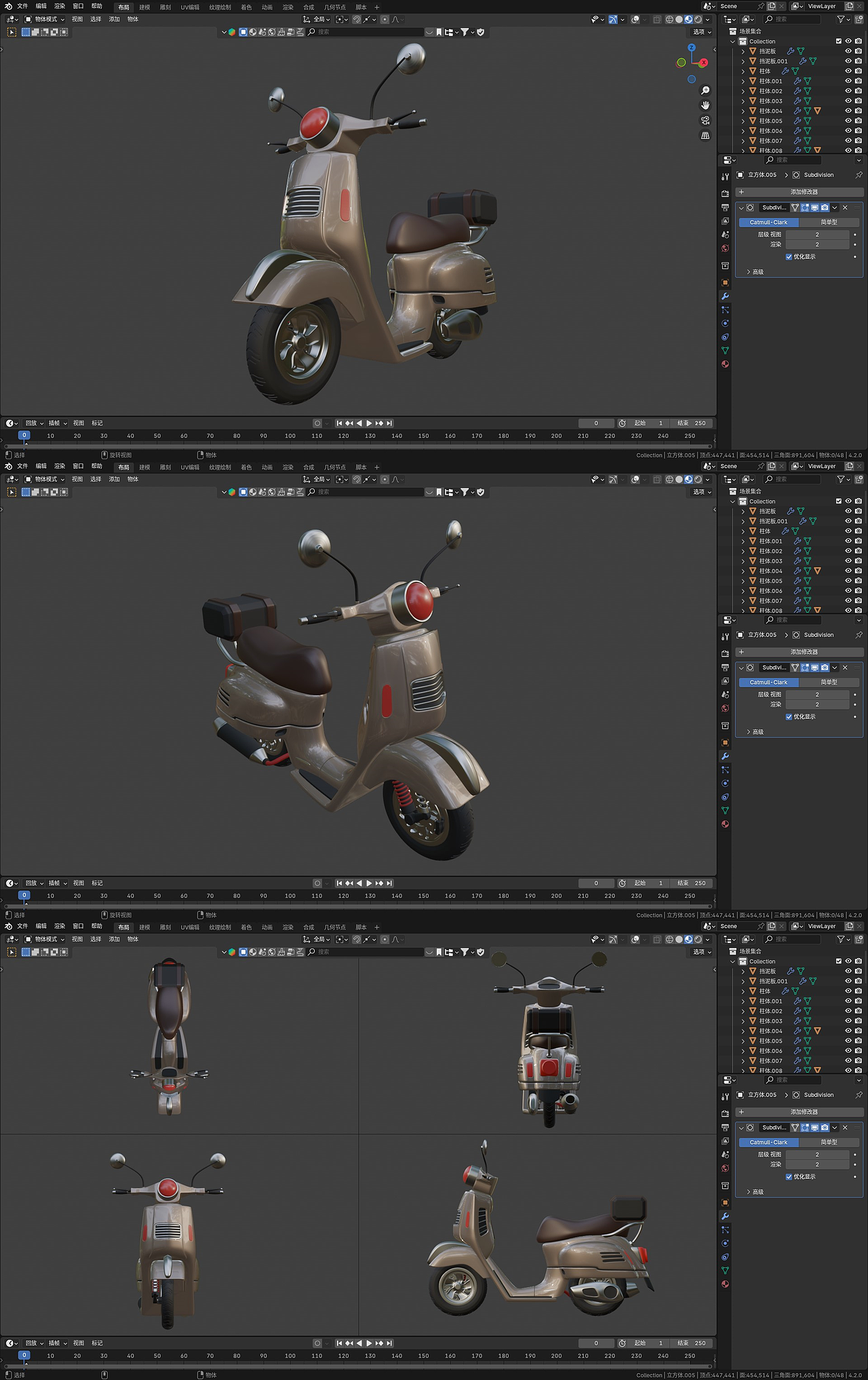Open Collection properties tab in bottom window

coord(725,1186)
